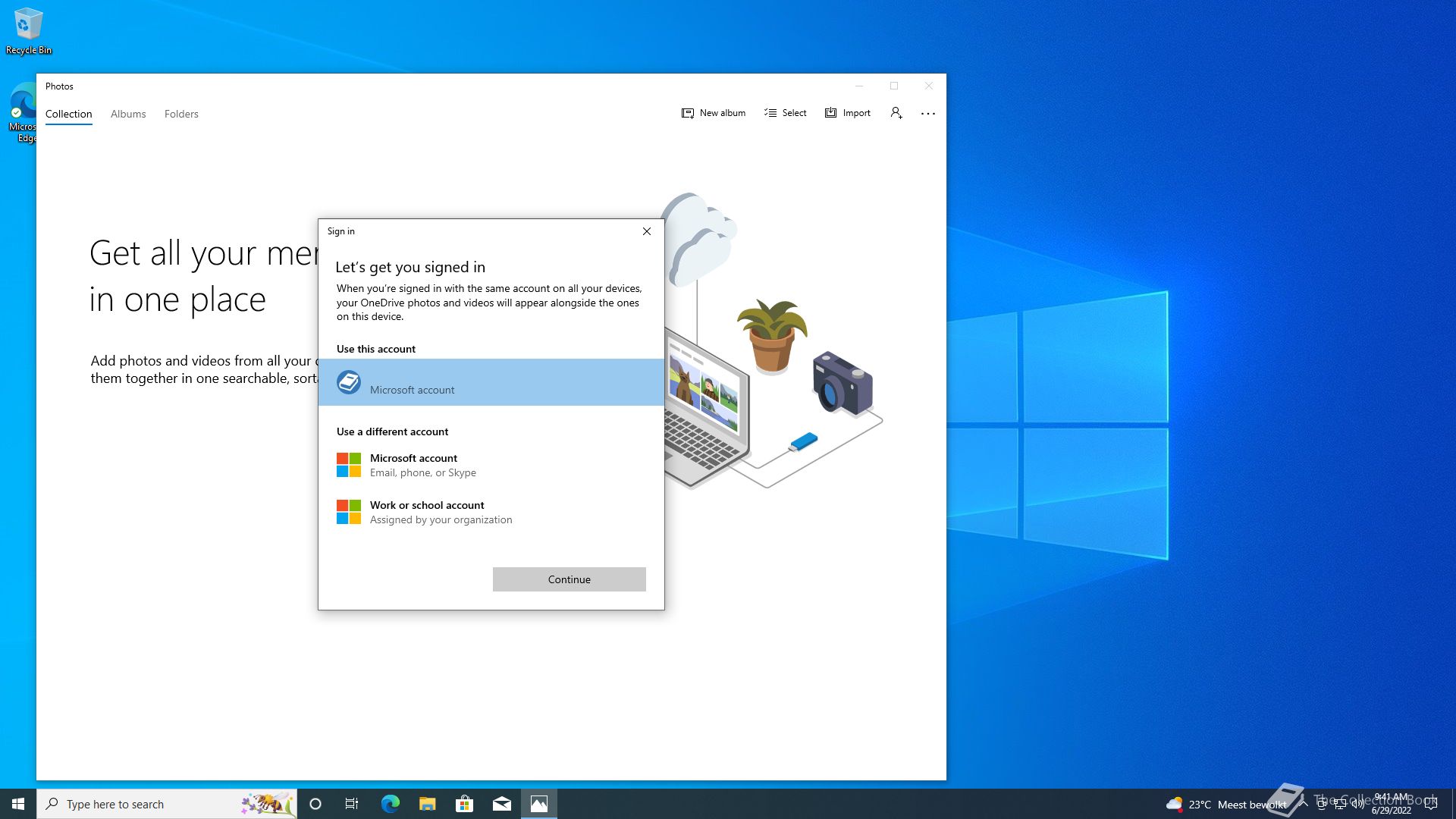
Task: Select the Microsoft Edge desktop shortcut
Action: (x=23, y=112)
